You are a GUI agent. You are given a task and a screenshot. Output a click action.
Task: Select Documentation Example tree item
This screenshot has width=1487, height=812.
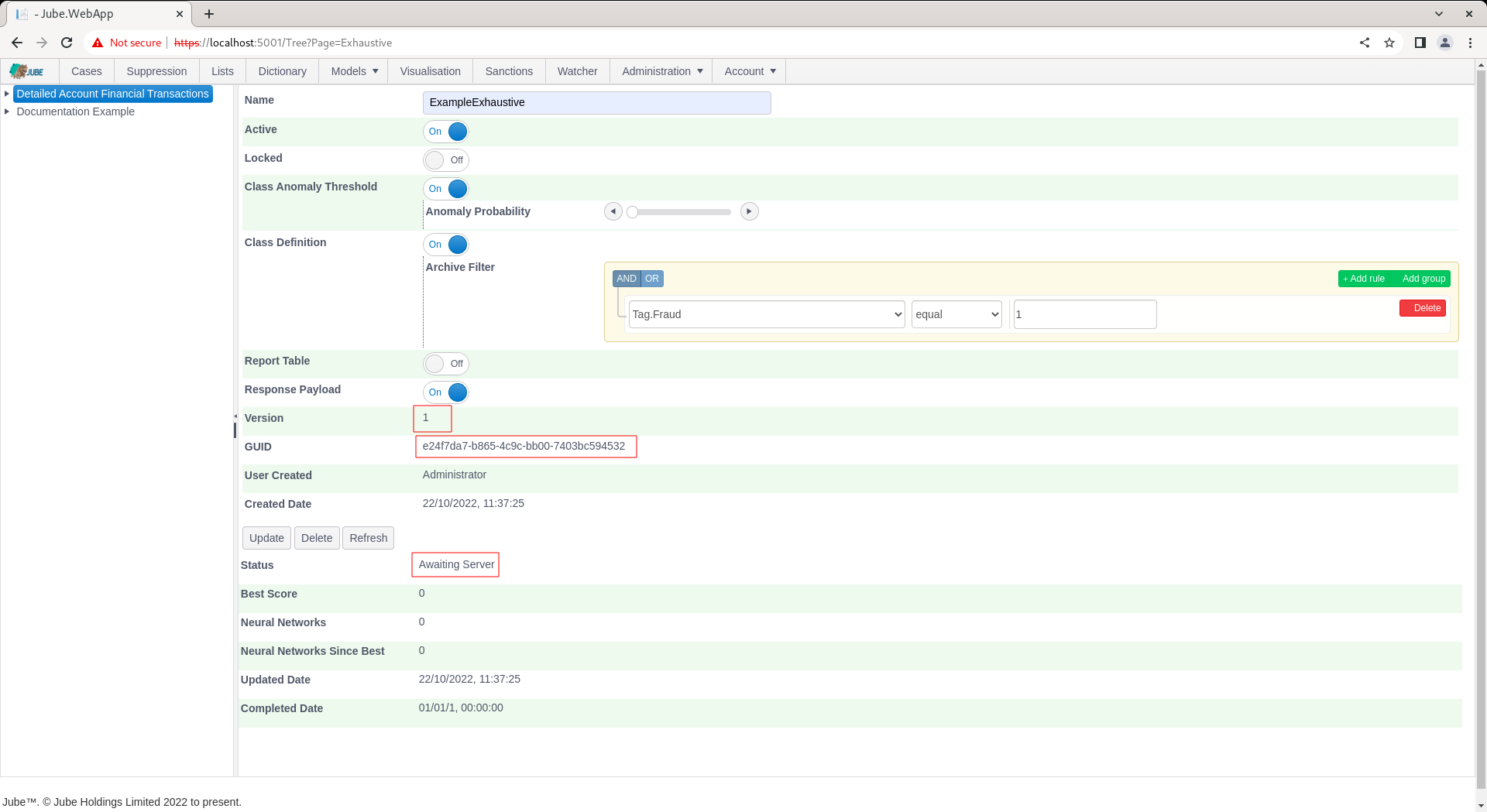tap(75, 111)
